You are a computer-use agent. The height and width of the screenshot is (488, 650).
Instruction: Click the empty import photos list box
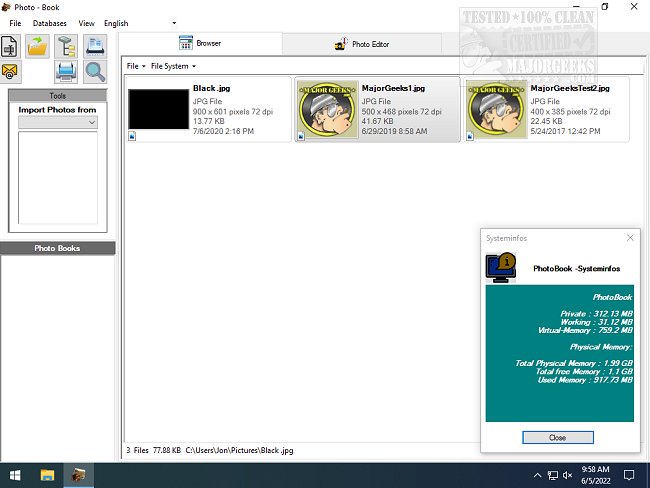coord(58,178)
